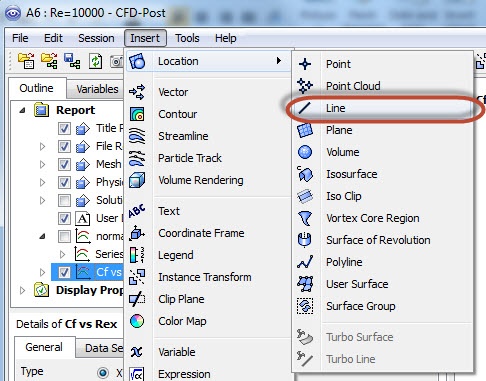Click the Plane grid icon
Image resolution: width=486 pixels, height=381 pixels.
pos(305,130)
